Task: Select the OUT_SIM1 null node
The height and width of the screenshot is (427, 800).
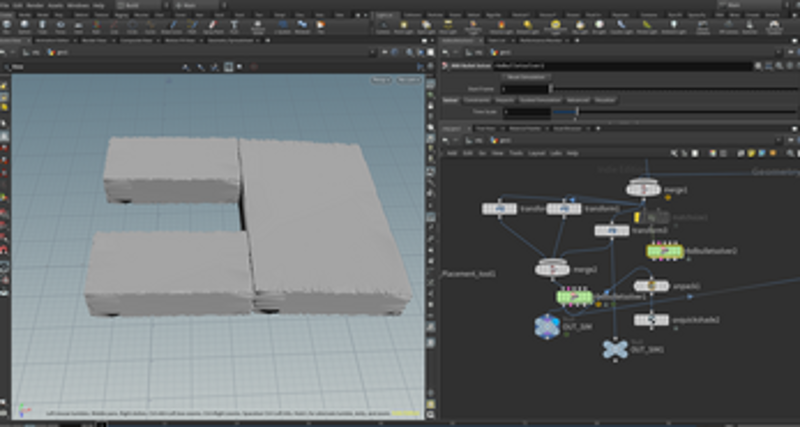Action: pyautogui.click(x=615, y=348)
